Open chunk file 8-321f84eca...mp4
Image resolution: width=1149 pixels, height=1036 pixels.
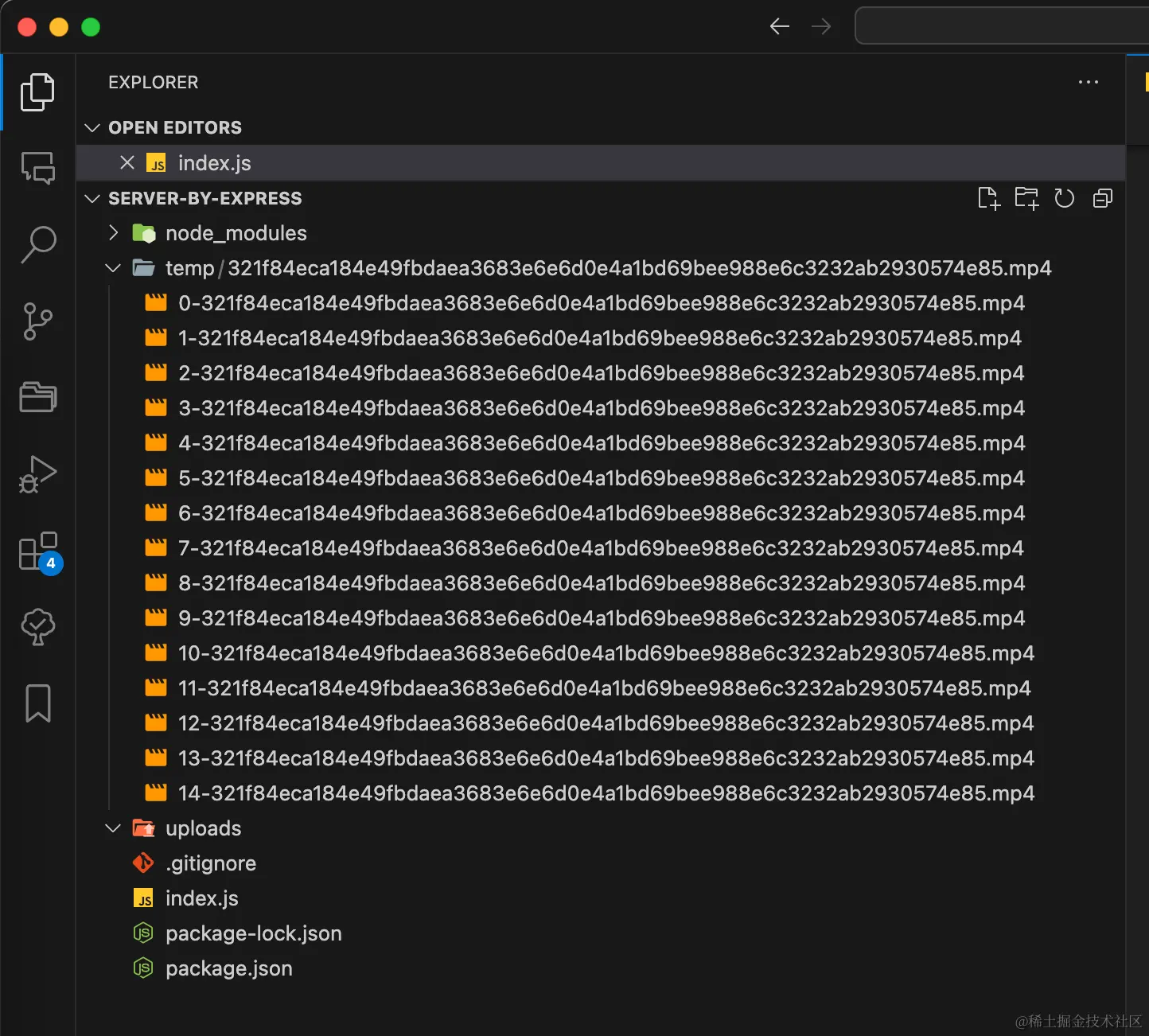pos(601,583)
